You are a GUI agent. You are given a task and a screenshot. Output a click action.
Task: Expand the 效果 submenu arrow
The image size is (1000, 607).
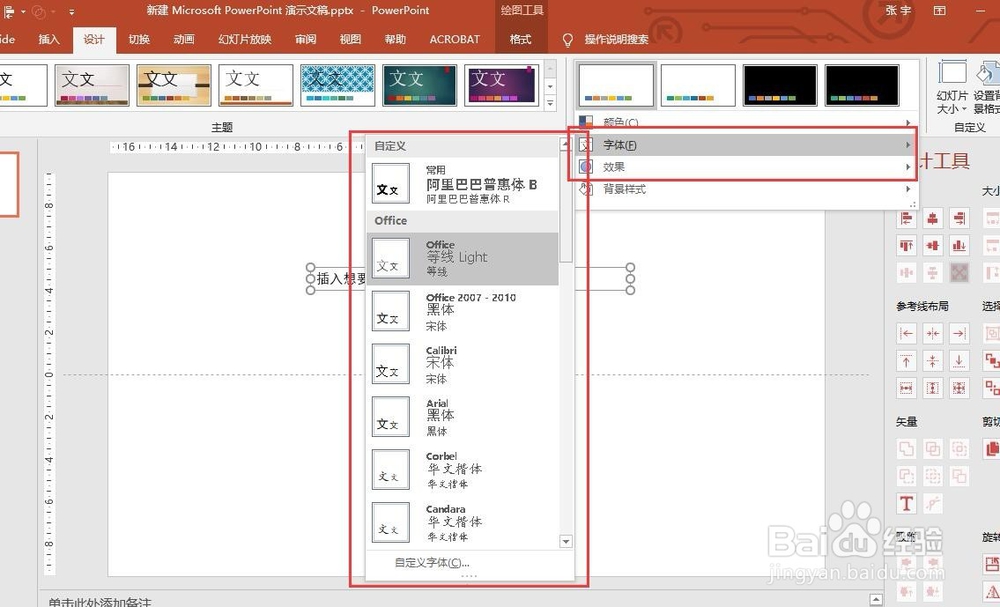tap(908, 167)
